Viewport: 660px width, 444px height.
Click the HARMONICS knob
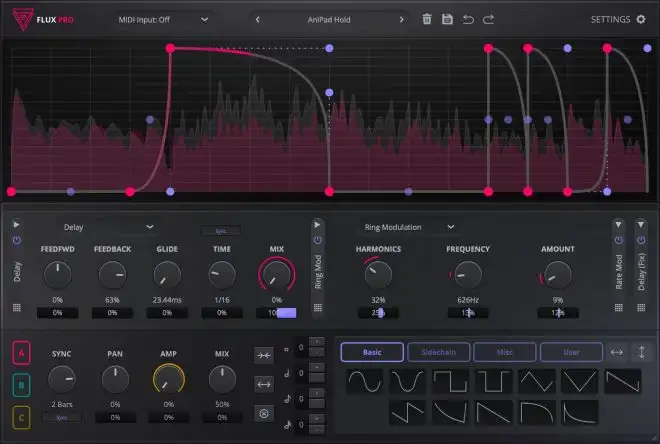(378, 275)
